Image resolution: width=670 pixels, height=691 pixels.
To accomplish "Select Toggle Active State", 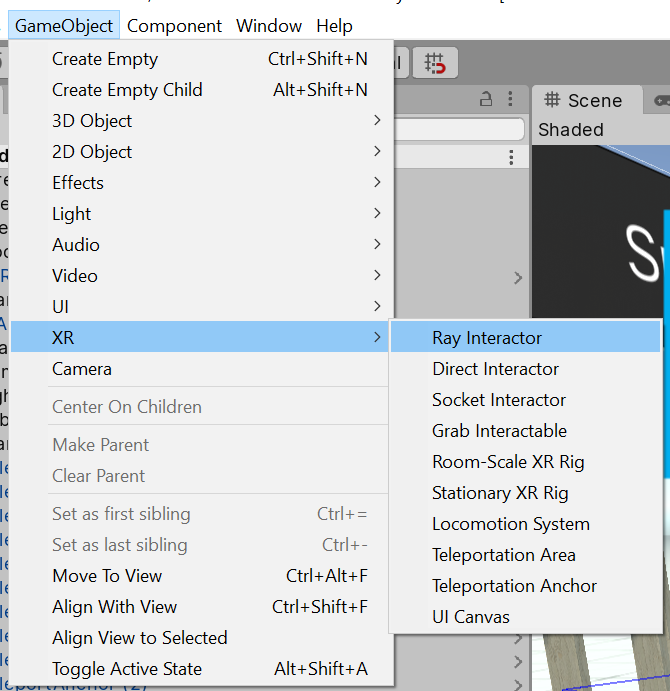I will (x=201, y=669).
